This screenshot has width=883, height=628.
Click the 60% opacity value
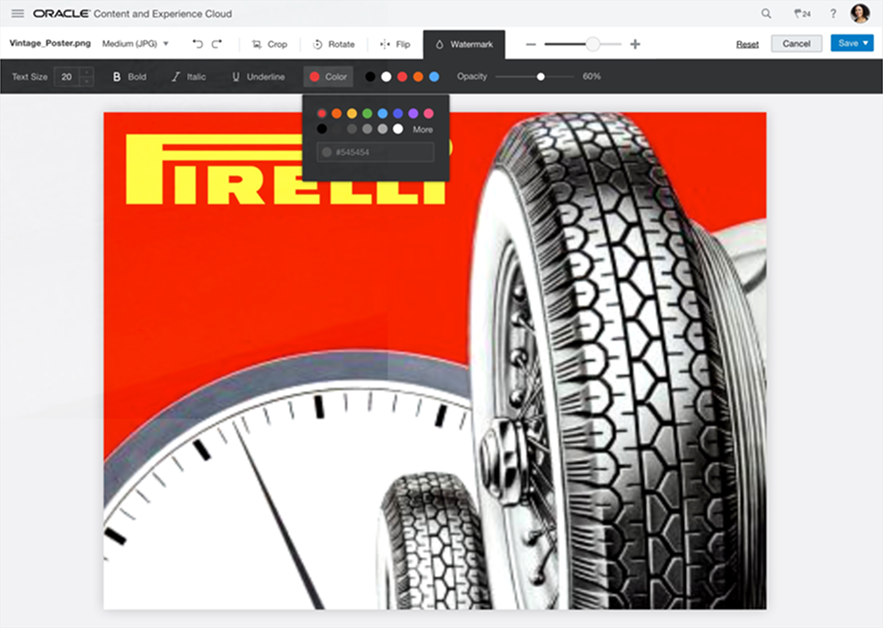point(591,76)
